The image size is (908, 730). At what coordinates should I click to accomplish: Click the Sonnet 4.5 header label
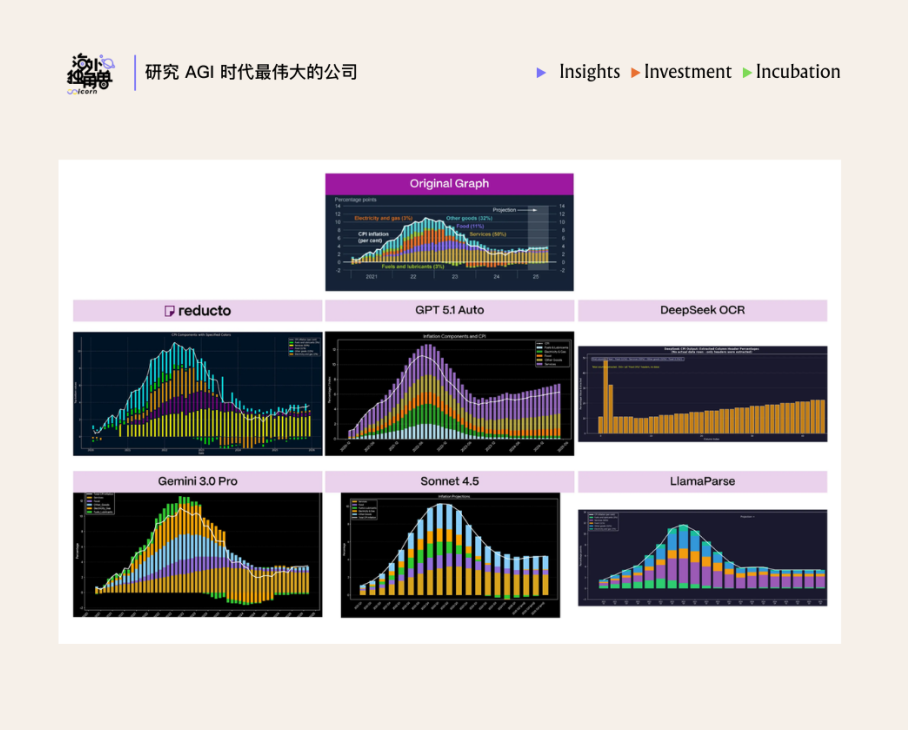tap(449, 481)
